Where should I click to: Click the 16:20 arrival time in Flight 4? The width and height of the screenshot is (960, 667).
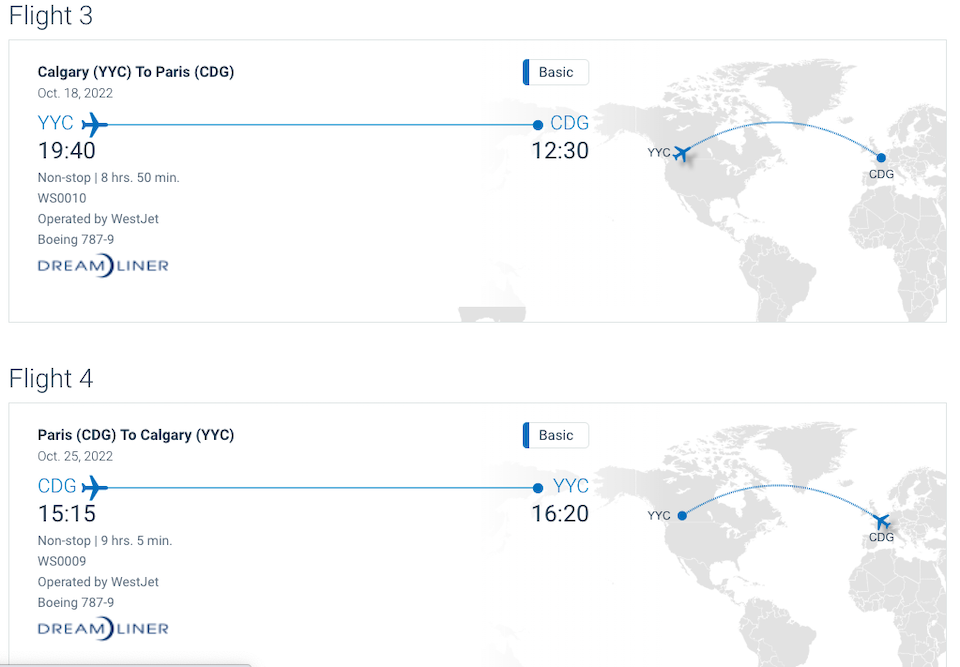[x=560, y=514]
